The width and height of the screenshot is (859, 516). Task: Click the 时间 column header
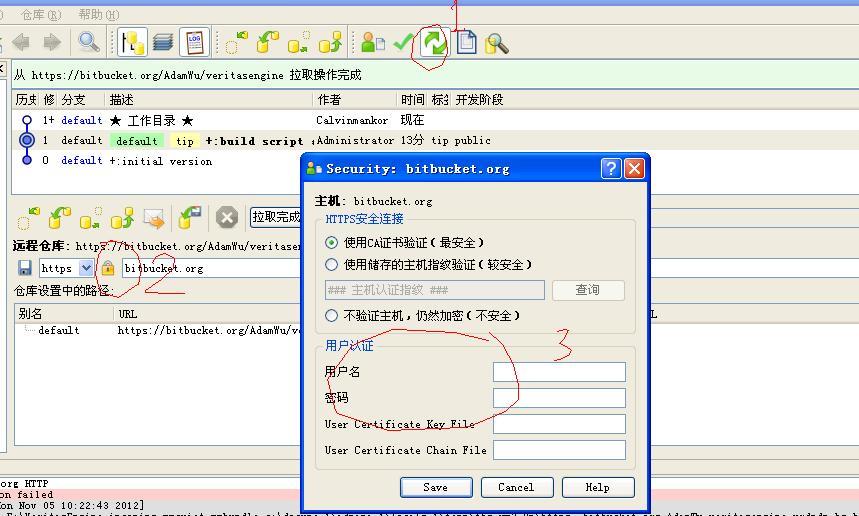tap(412, 99)
